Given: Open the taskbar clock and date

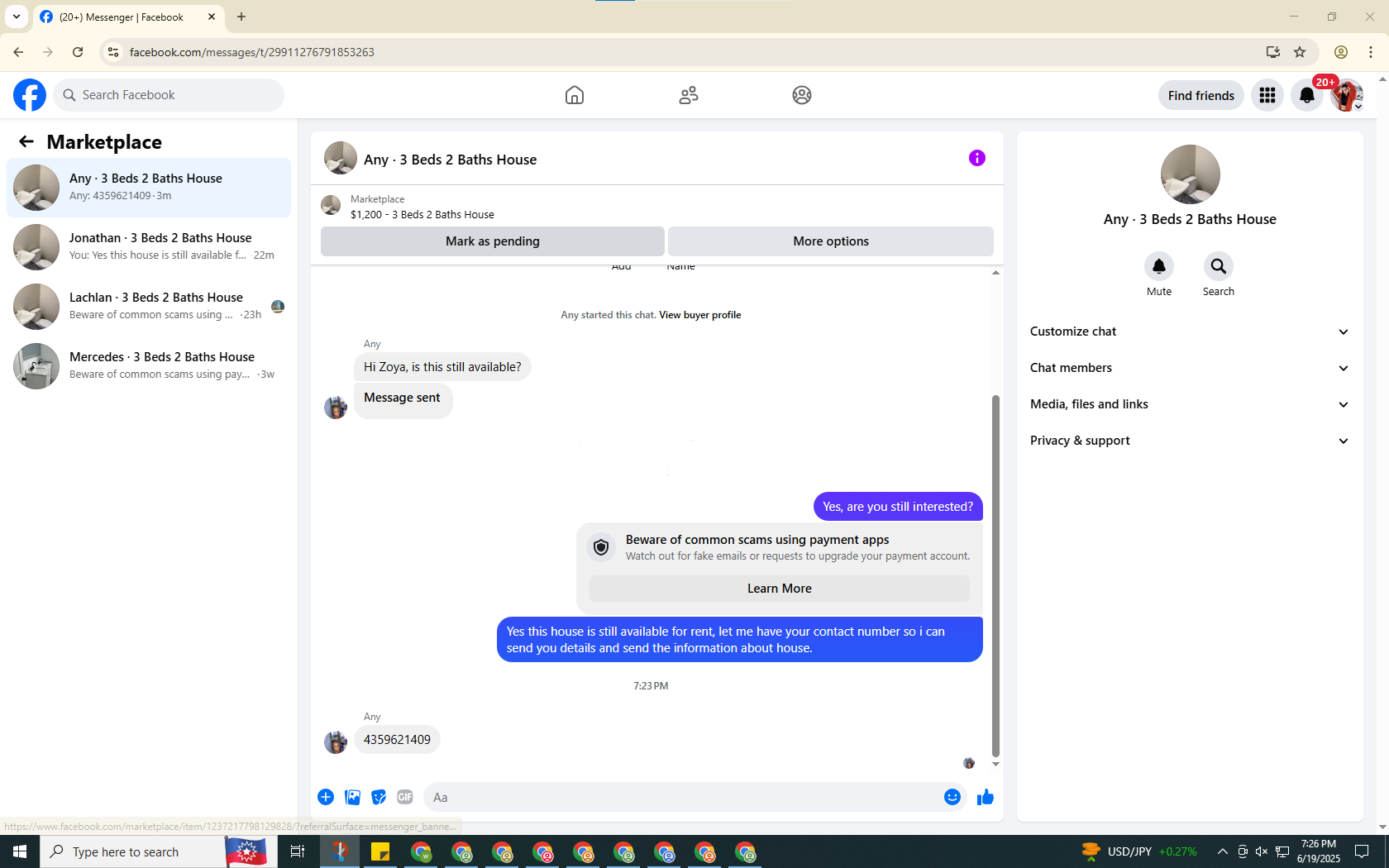Looking at the screenshot, I should [x=1319, y=851].
